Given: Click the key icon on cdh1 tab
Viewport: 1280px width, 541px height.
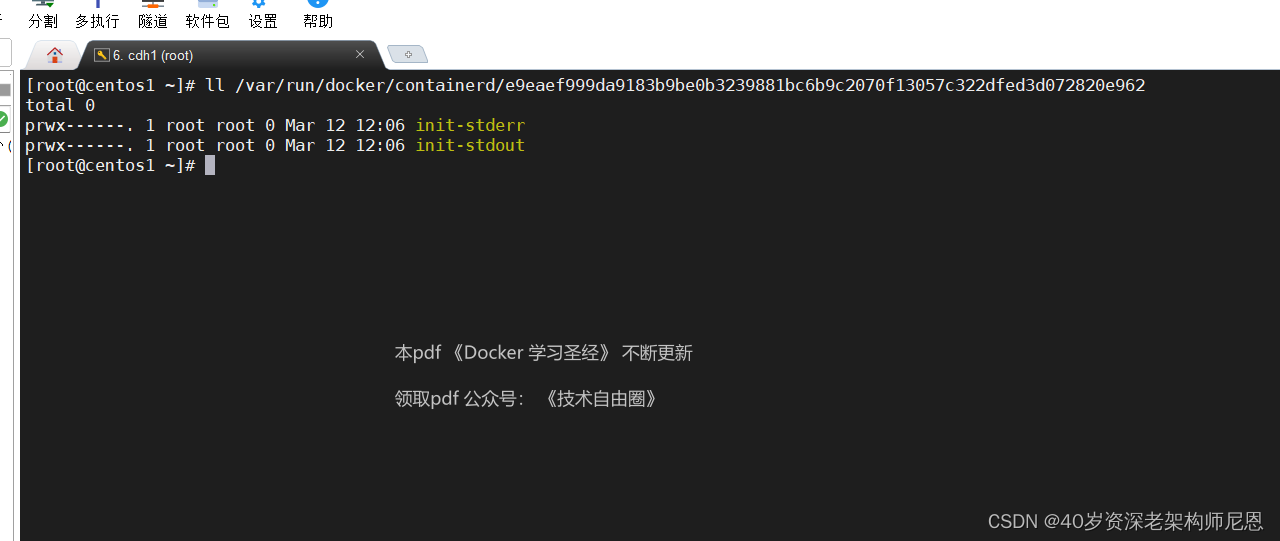Looking at the screenshot, I should [101, 55].
